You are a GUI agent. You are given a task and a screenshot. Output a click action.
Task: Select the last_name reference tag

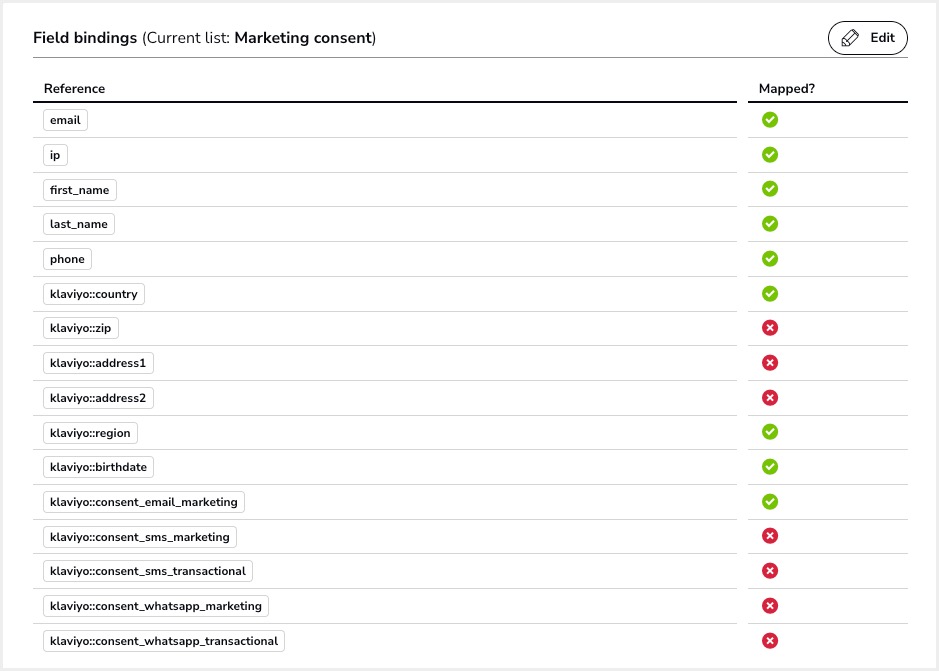pos(79,224)
